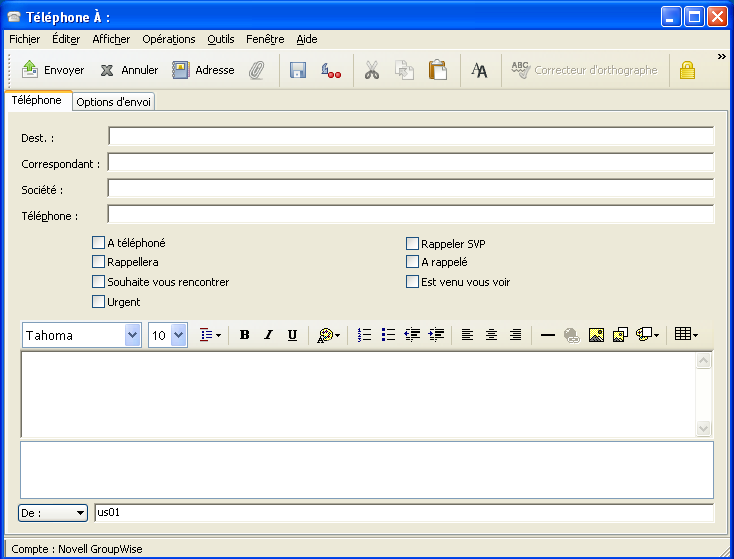This screenshot has height=559, width=734.
Task: Open the Outils menu
Action: coord(220,39)
